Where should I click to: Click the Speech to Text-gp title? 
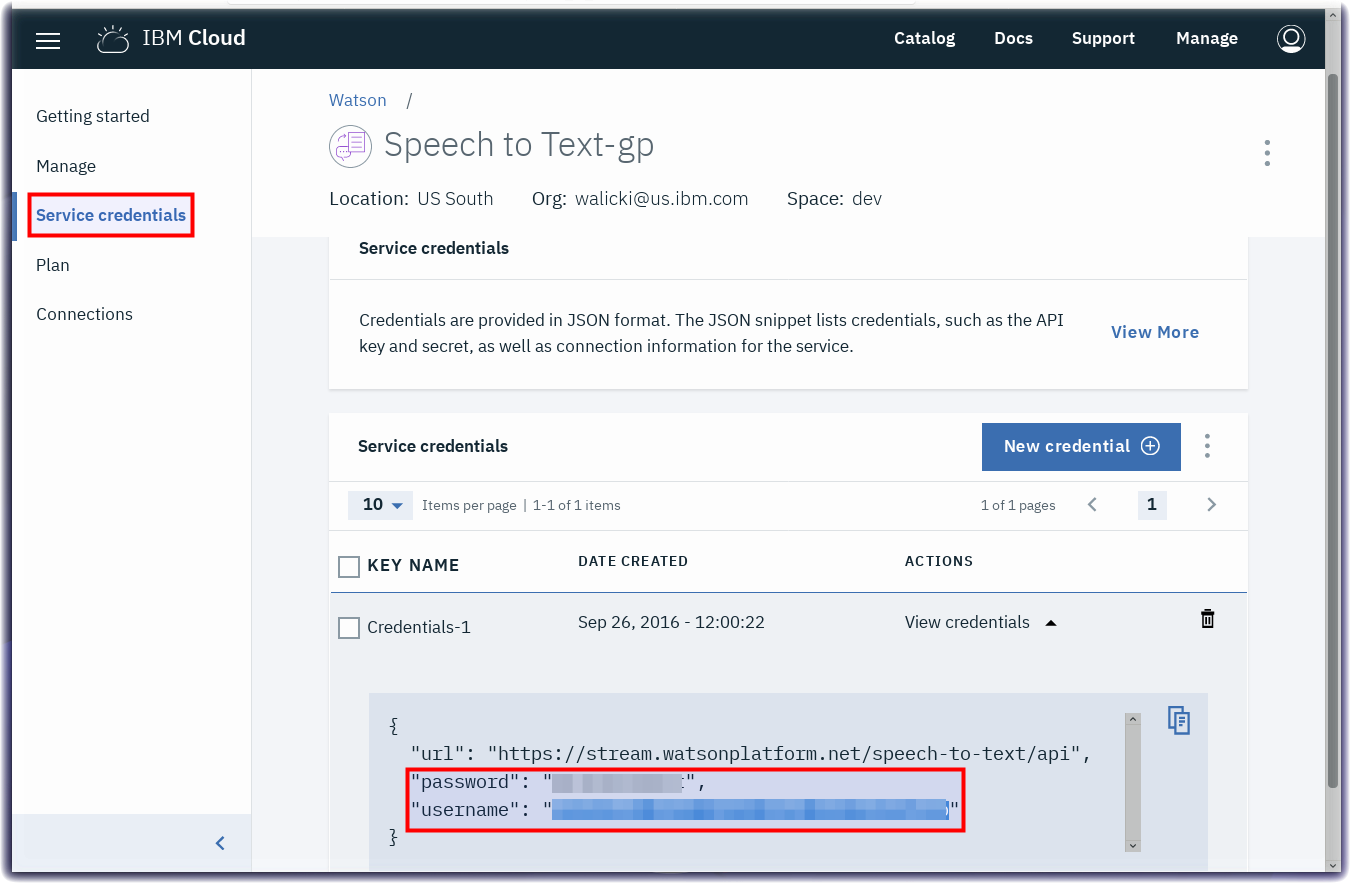click(x=519, y=145)
